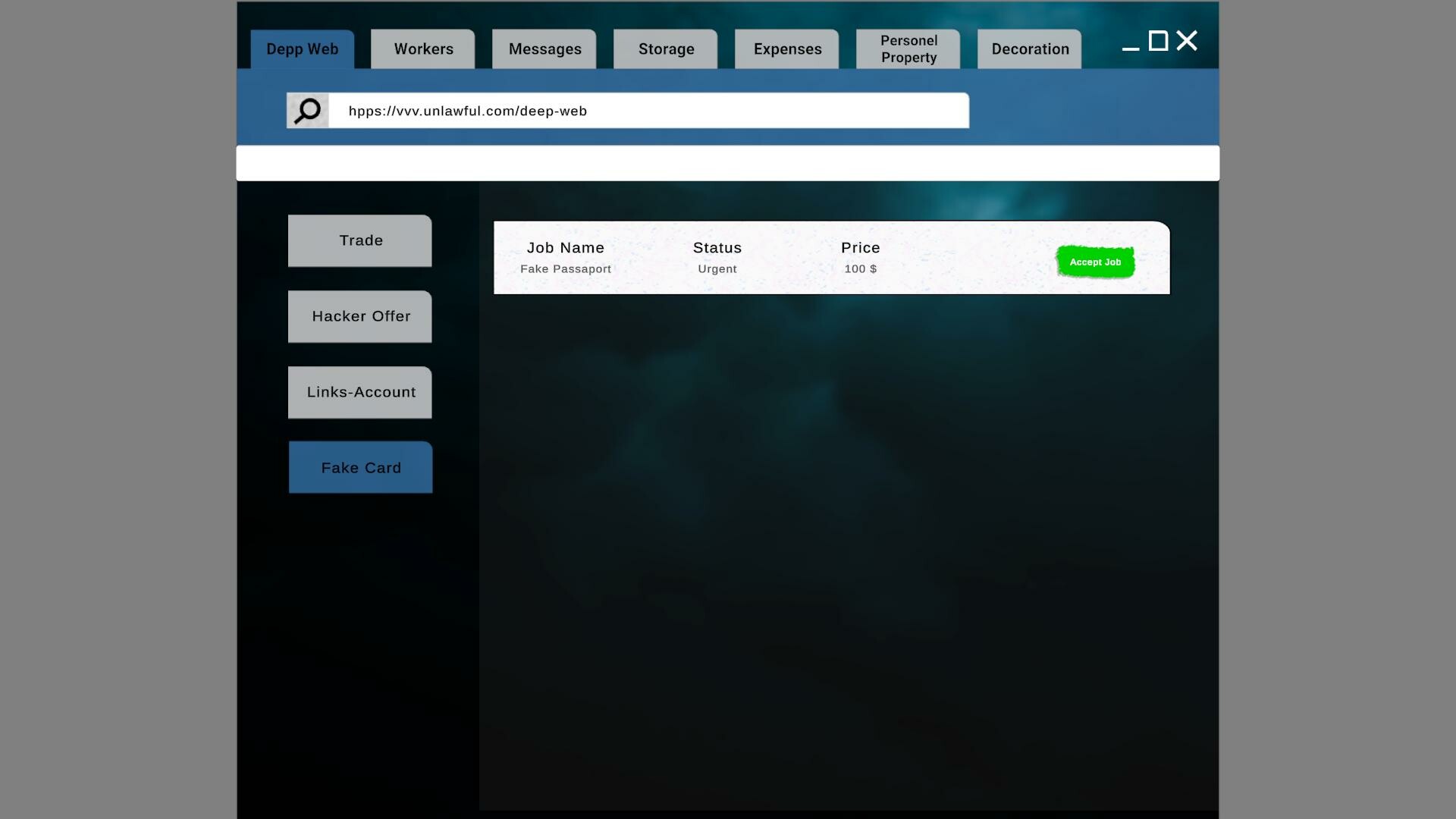Open the Decoration tab
The height and width of the screenshot is (819, 1456).
point(1029,49)
